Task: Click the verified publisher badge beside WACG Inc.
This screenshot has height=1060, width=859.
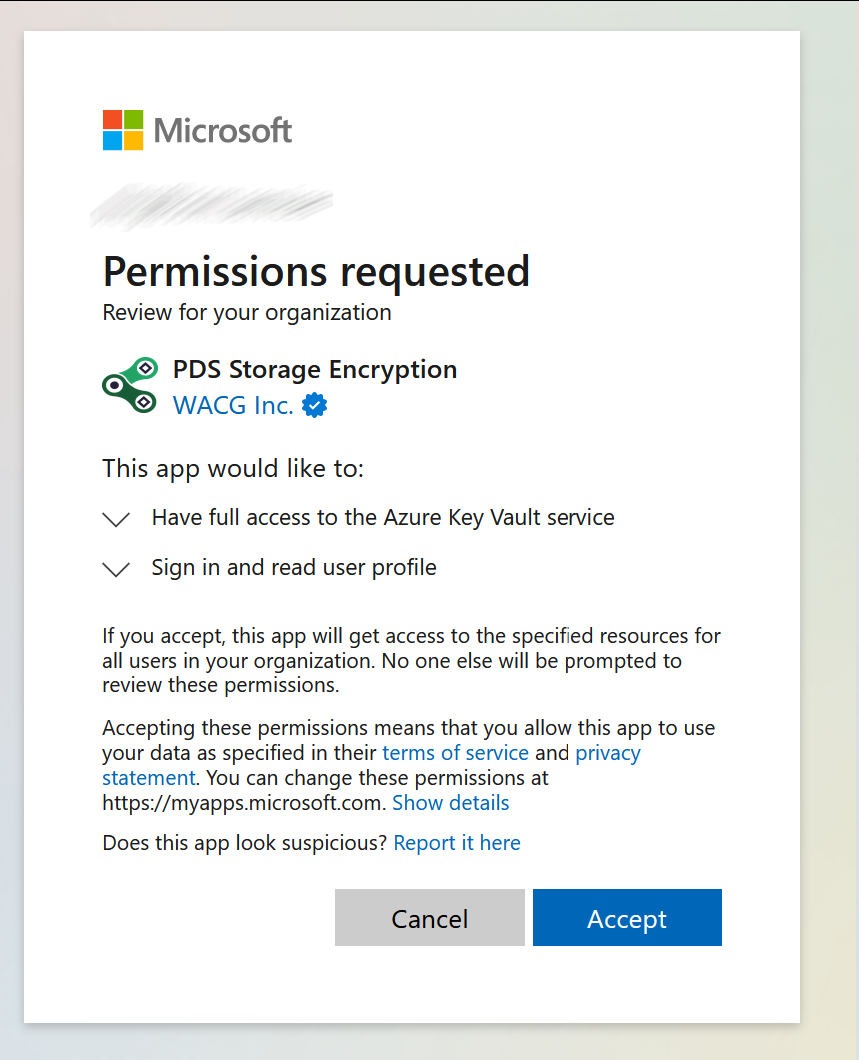Action: pyautogui.click(x=314, y=405)
